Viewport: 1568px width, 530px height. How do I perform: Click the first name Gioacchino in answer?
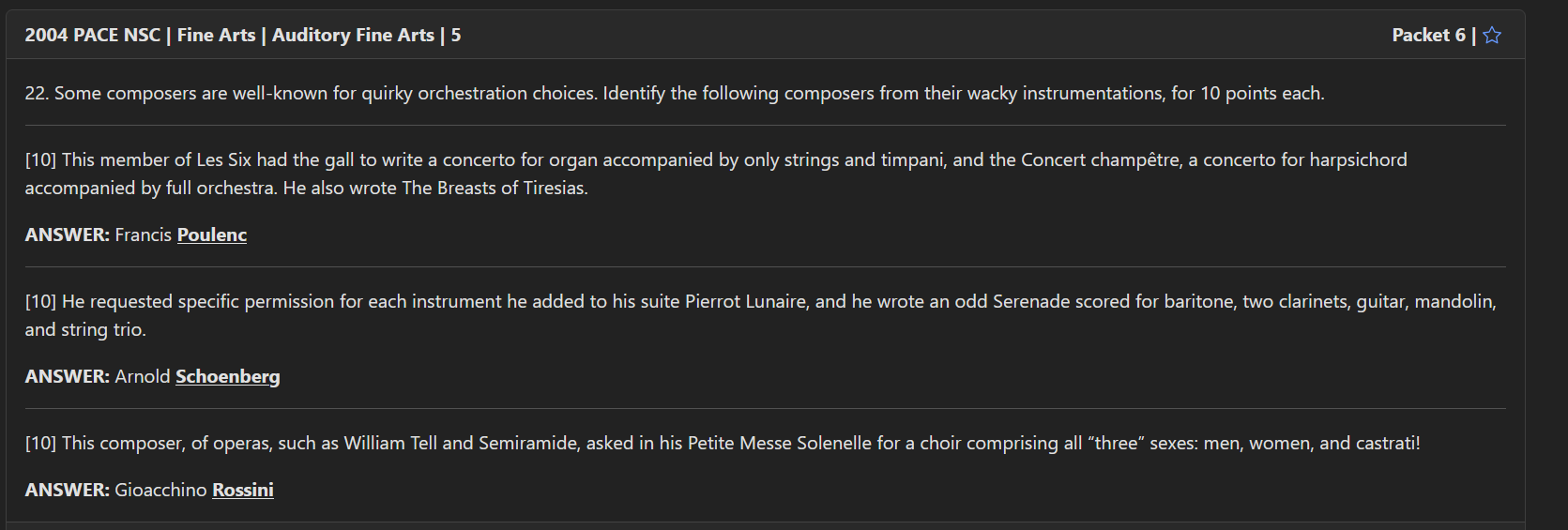(x=160, y=490)
